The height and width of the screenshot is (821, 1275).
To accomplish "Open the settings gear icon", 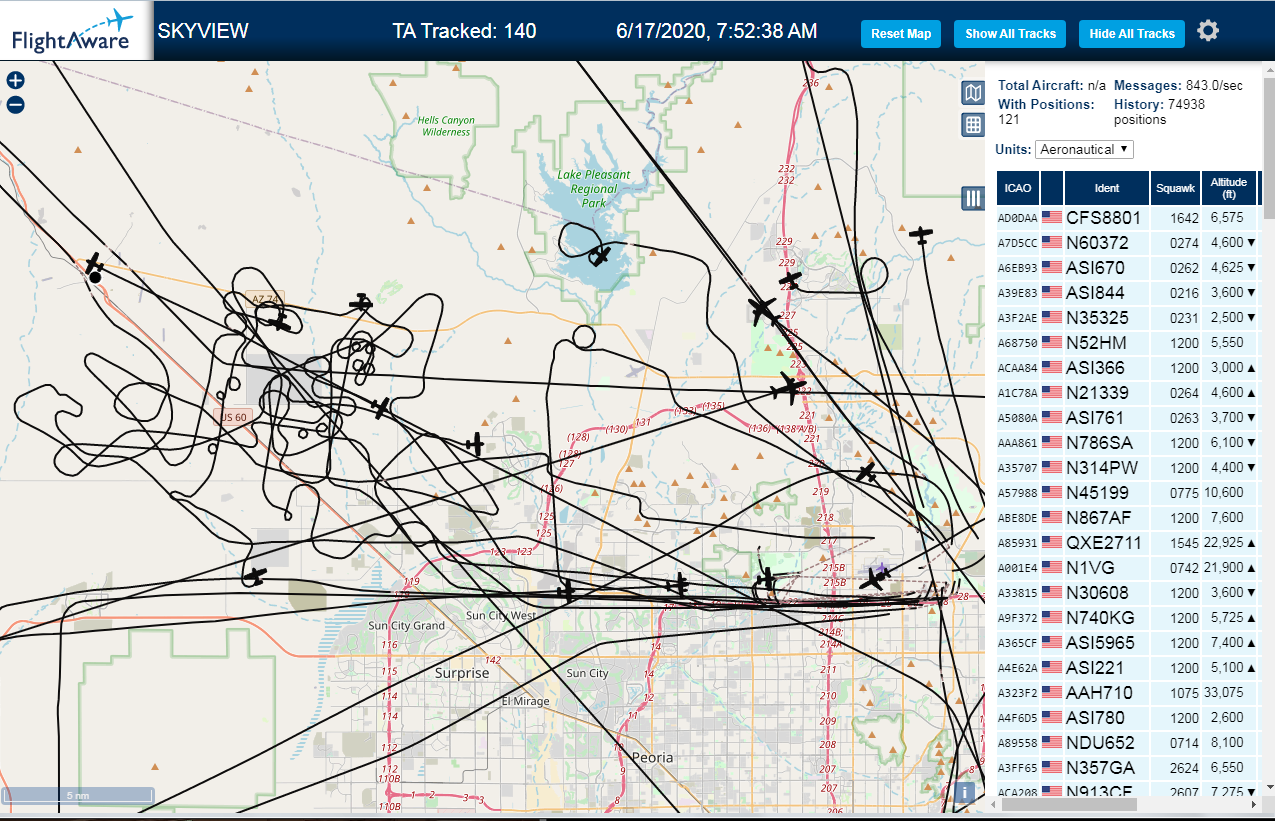I will [1208, 32].
